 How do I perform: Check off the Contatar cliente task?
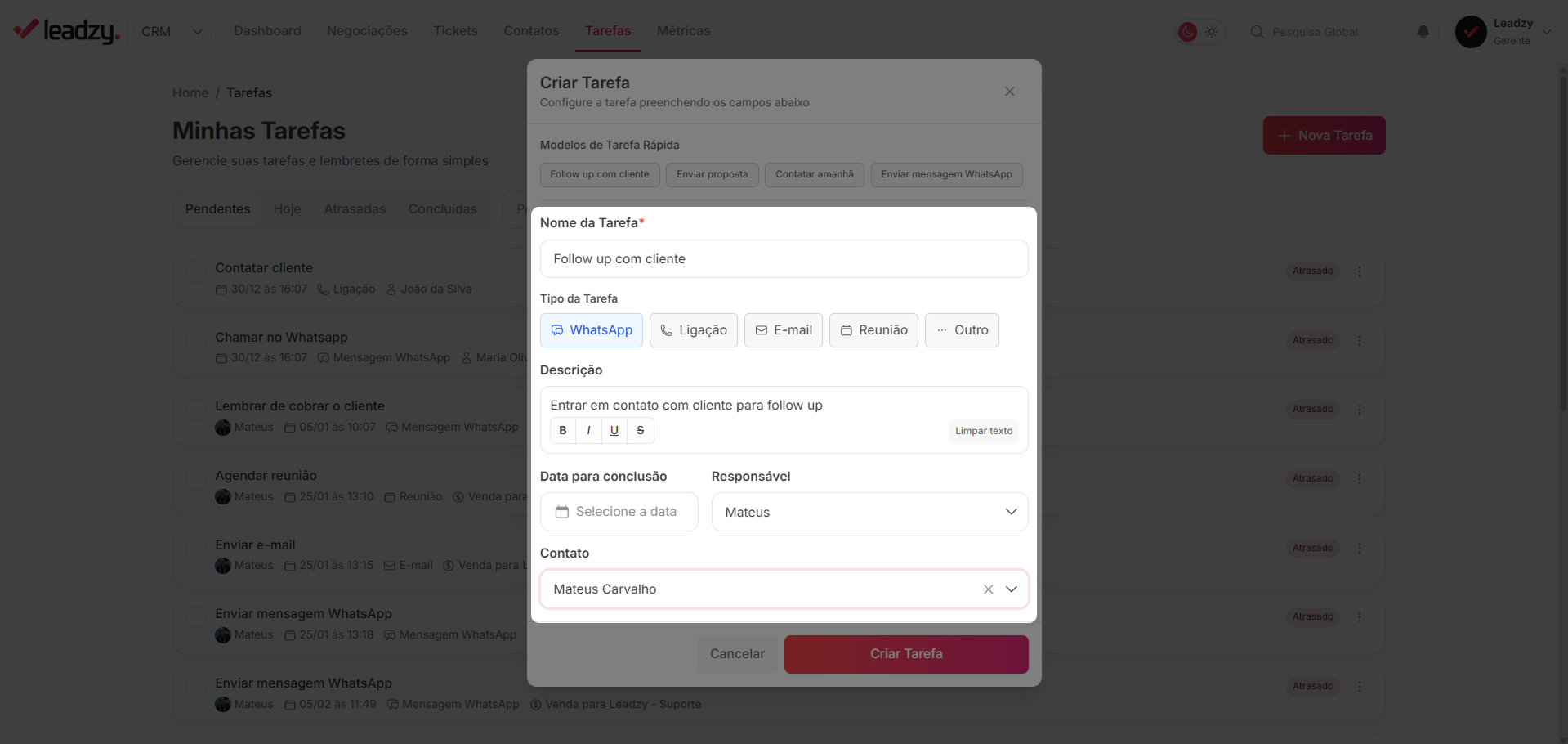(195, 271)
